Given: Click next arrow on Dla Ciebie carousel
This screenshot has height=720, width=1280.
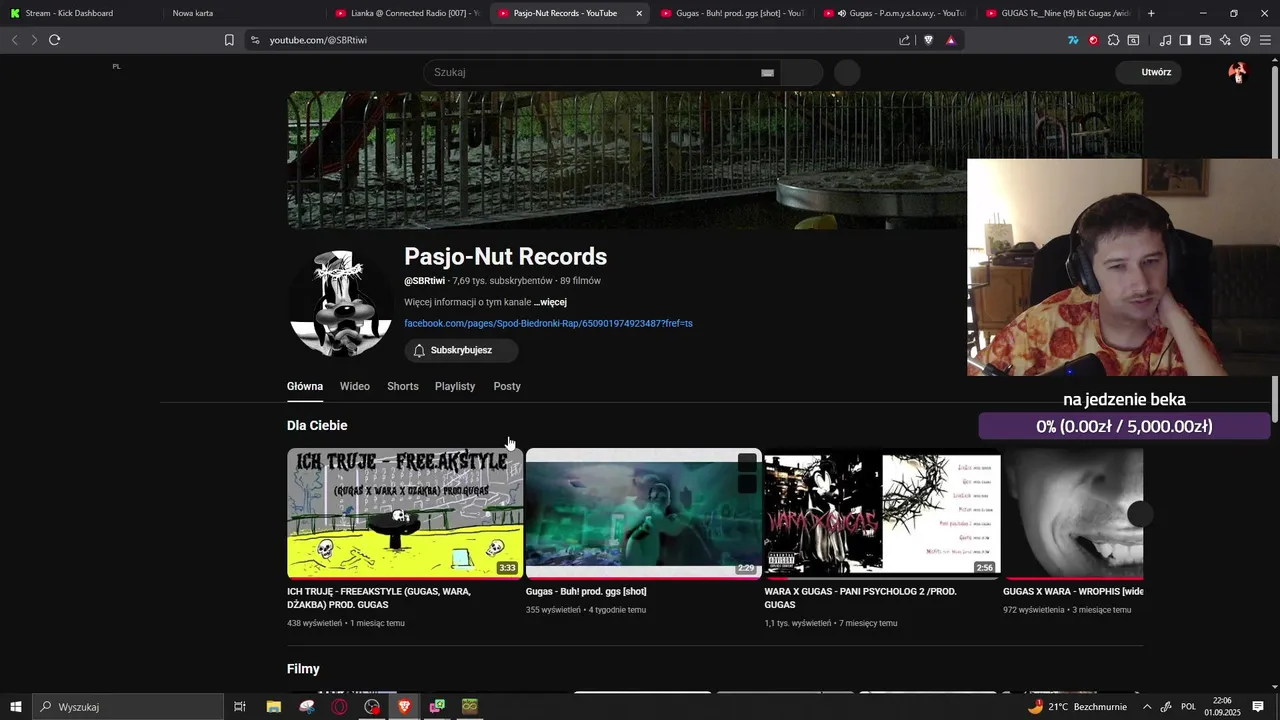Looking at the screenshot, I should pos(1141,513).
